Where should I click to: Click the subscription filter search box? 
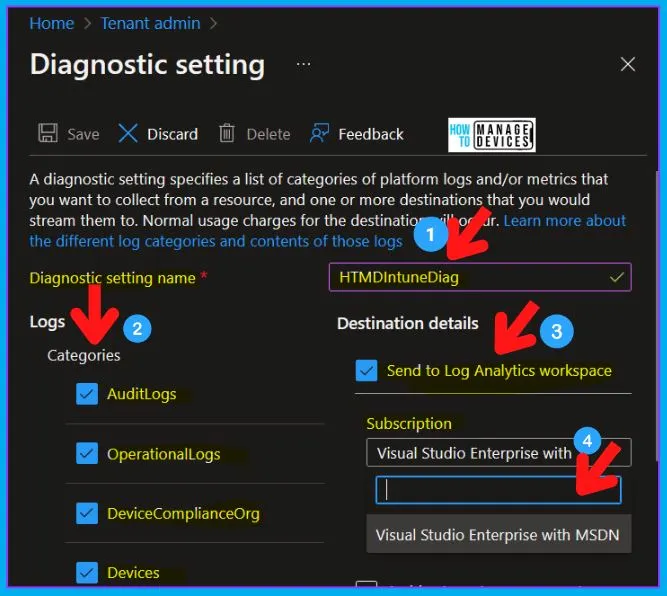[498, 490]
